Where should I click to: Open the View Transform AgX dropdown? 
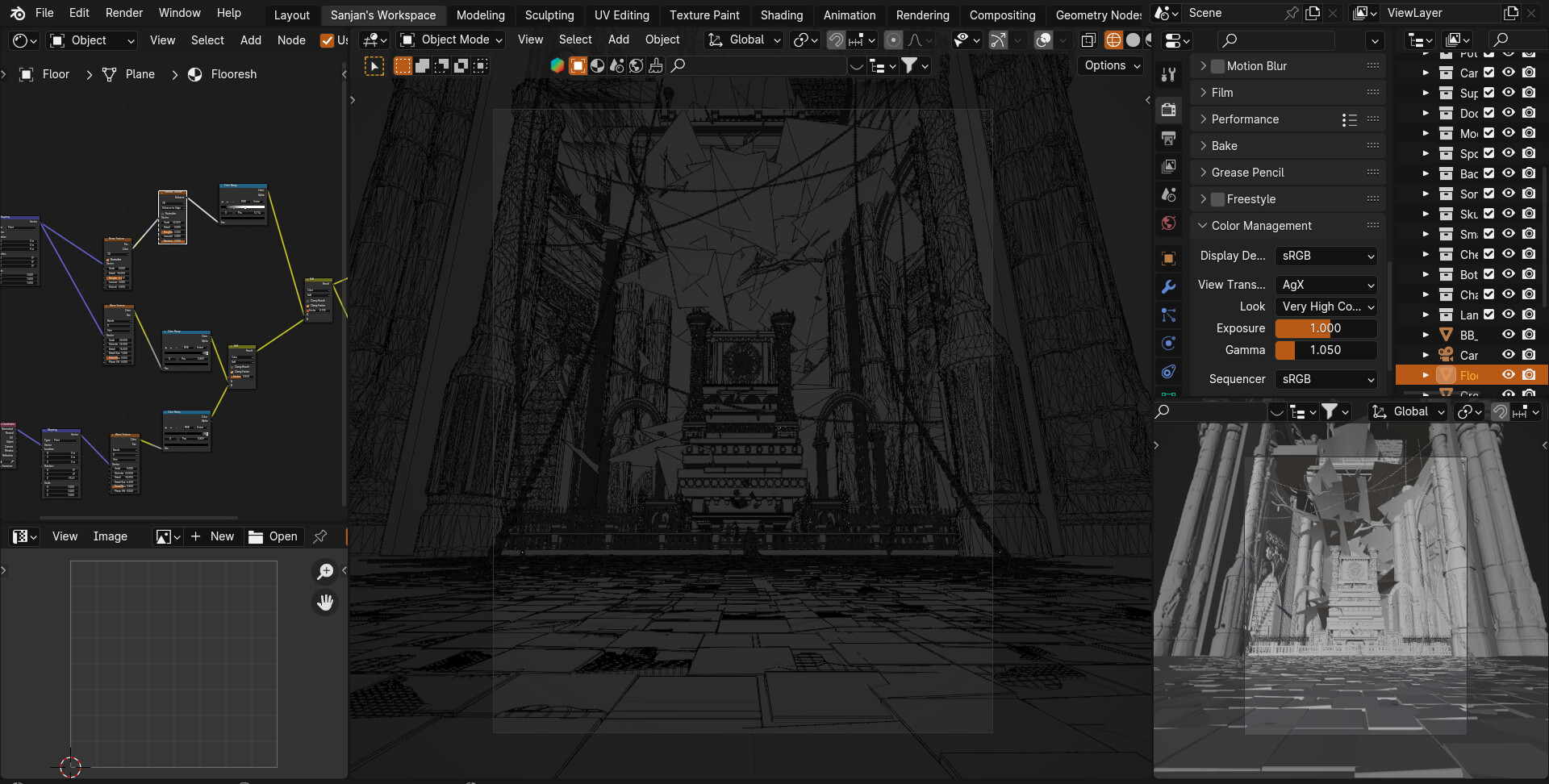click(1326, 285)
